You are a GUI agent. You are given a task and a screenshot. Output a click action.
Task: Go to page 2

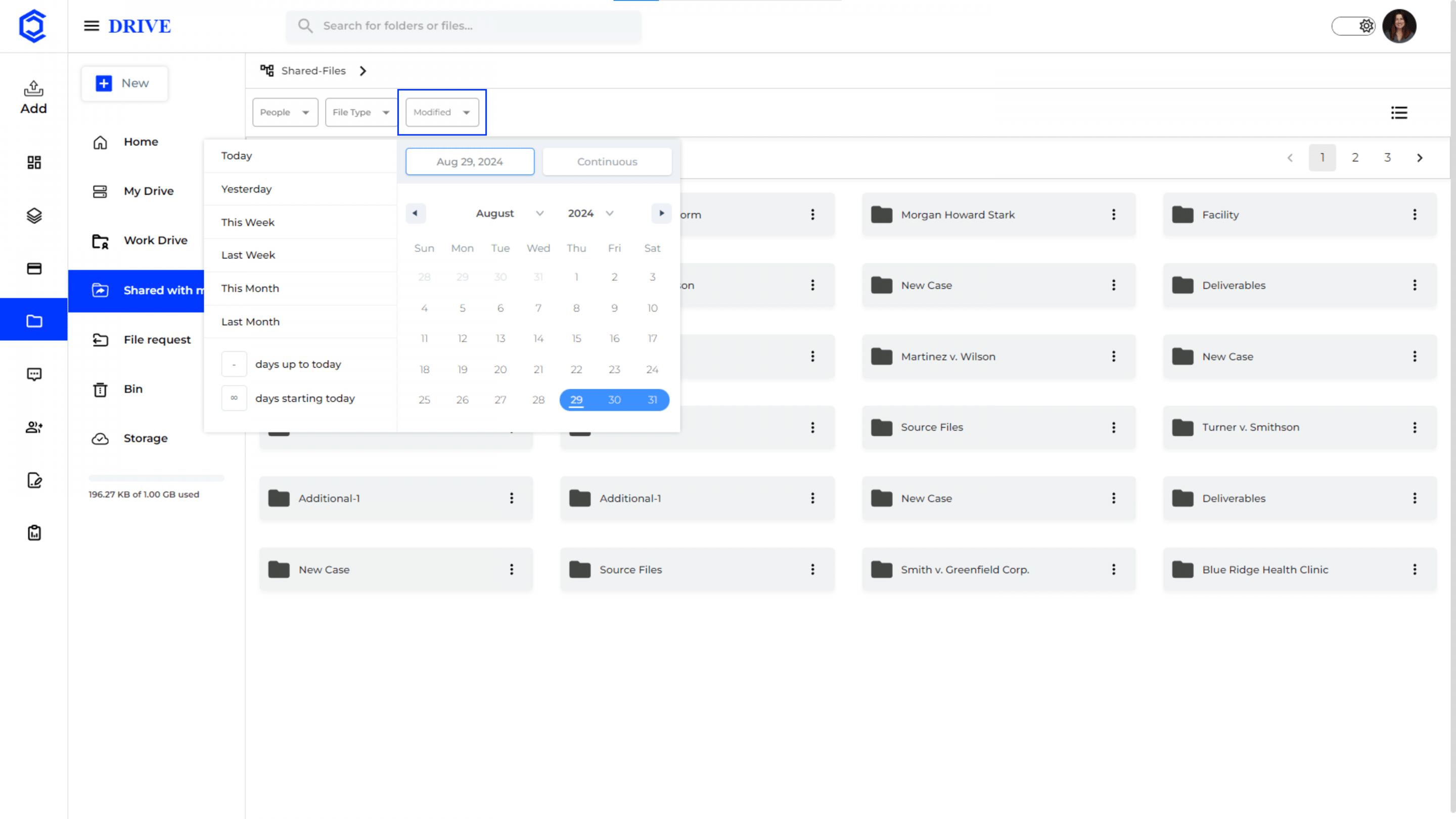(x=1355, y=158)
